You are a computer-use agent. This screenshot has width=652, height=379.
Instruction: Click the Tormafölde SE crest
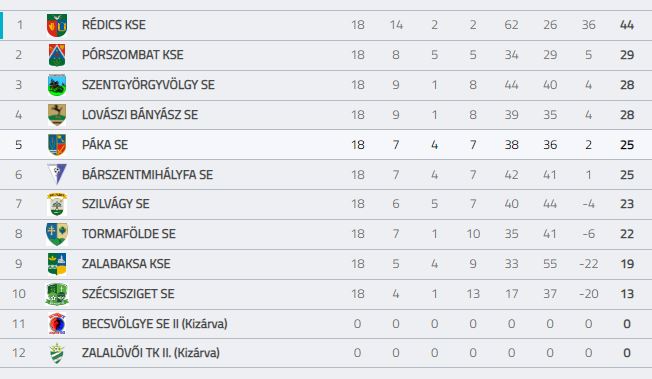(x=57, y=234)
